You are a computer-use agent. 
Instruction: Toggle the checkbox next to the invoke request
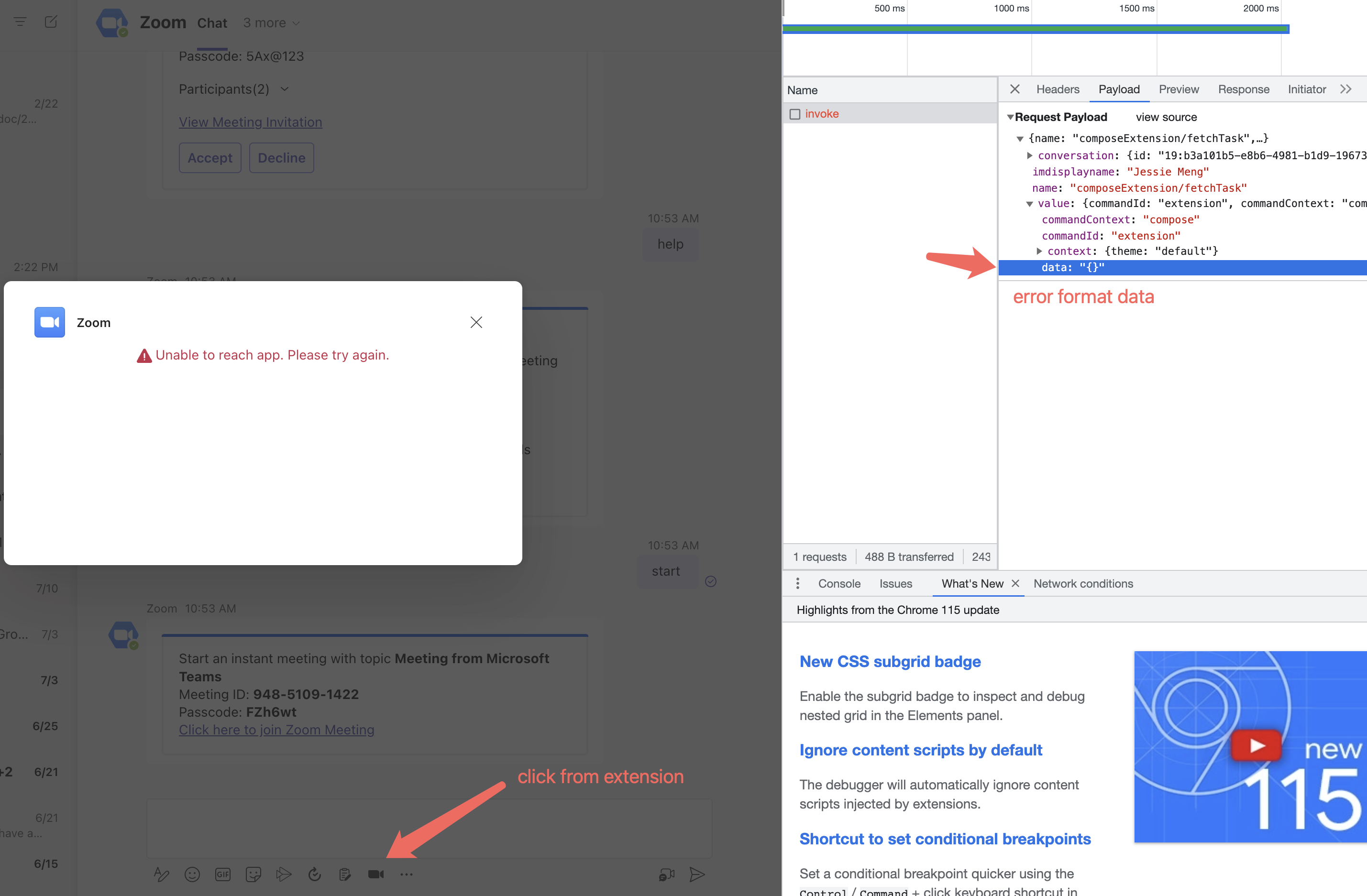click(x=795, y=114)
